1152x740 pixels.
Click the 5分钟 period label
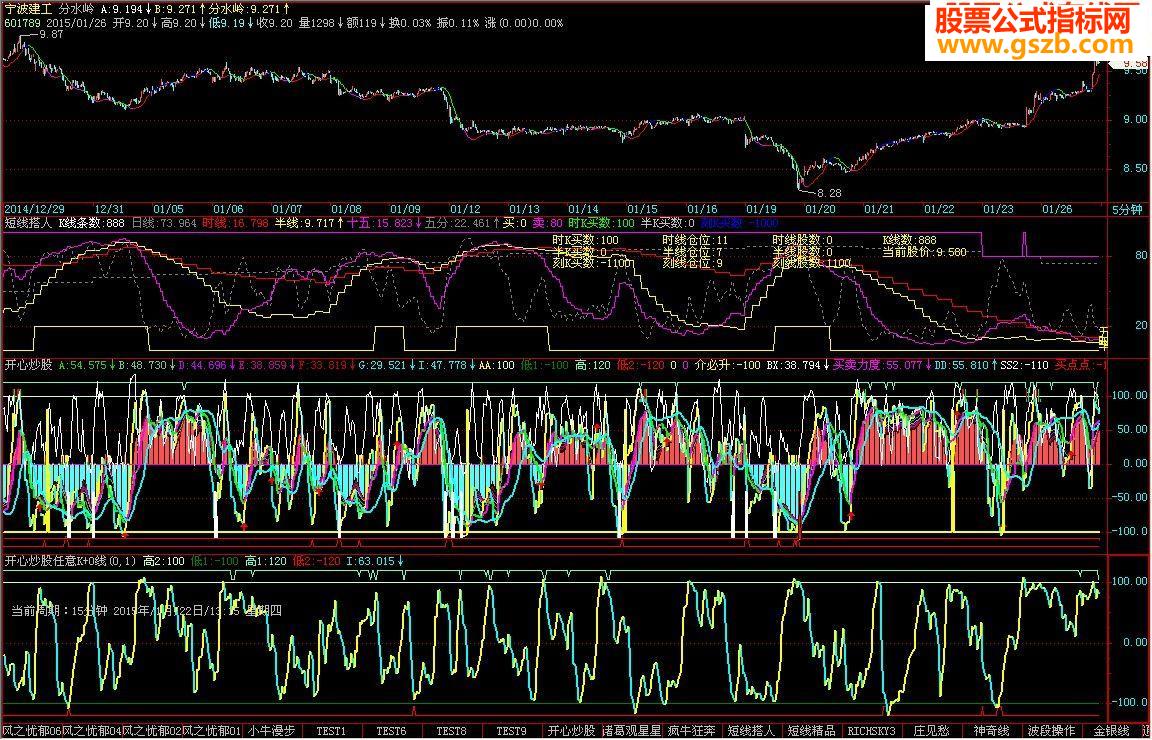tap(1129, 208)
